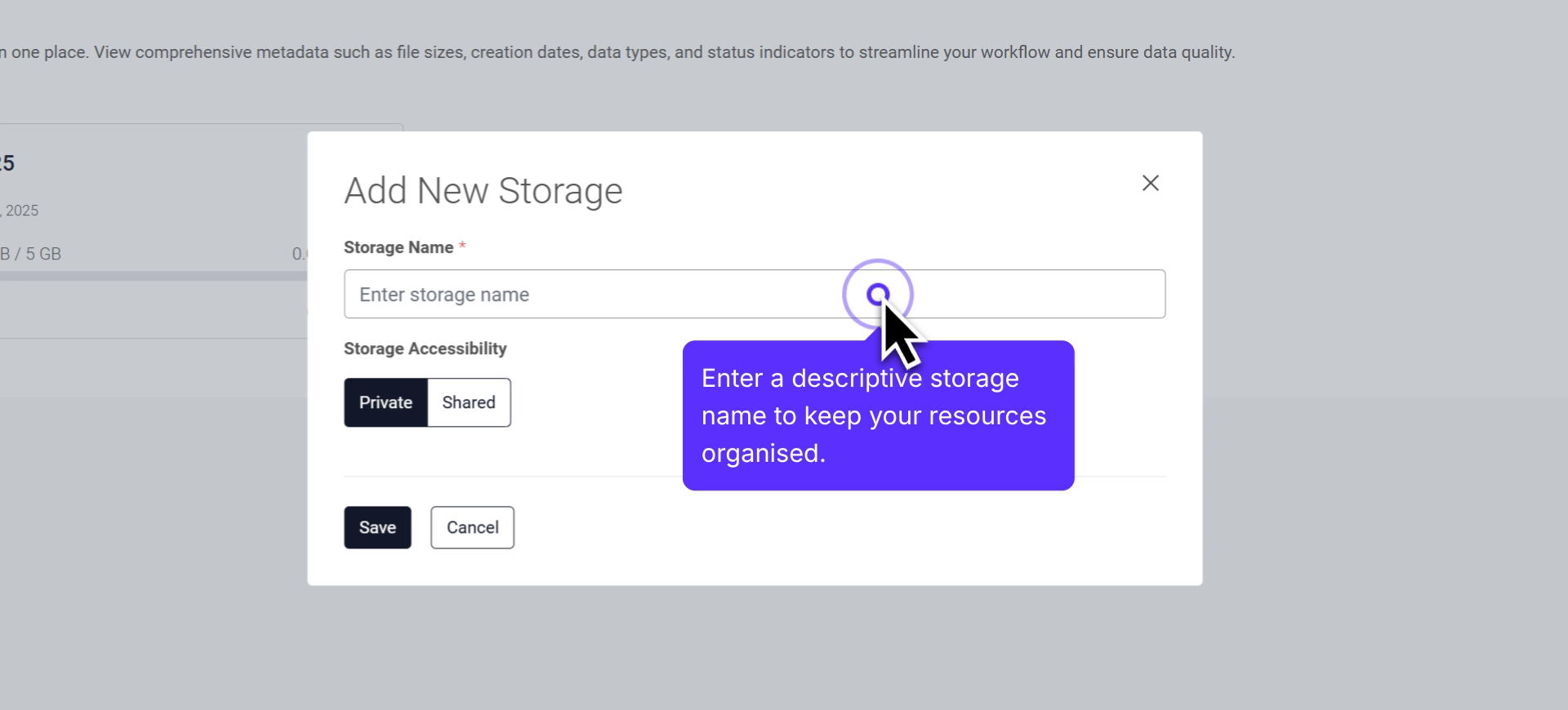Select Private storage accessibility
Viewport: 1568px width, 710px height.
pos(385,402)
